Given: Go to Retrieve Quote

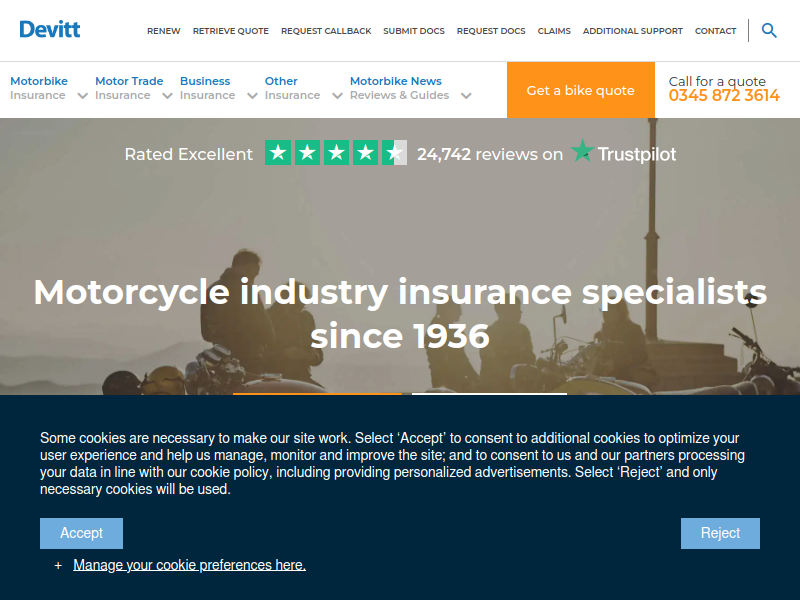Looking at the screenshot, I should pos(231,31).
